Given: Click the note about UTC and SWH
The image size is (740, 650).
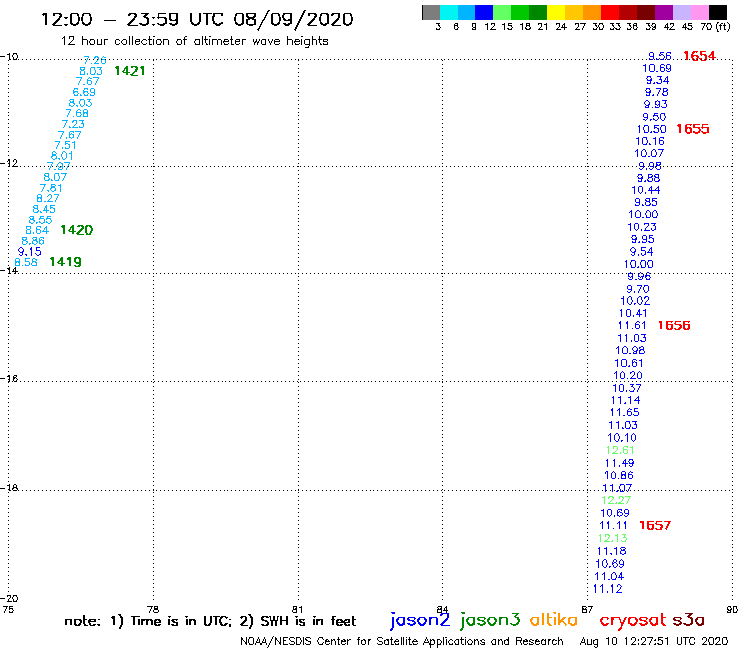Looking at the screenshot, I should [x=210, y=621].
